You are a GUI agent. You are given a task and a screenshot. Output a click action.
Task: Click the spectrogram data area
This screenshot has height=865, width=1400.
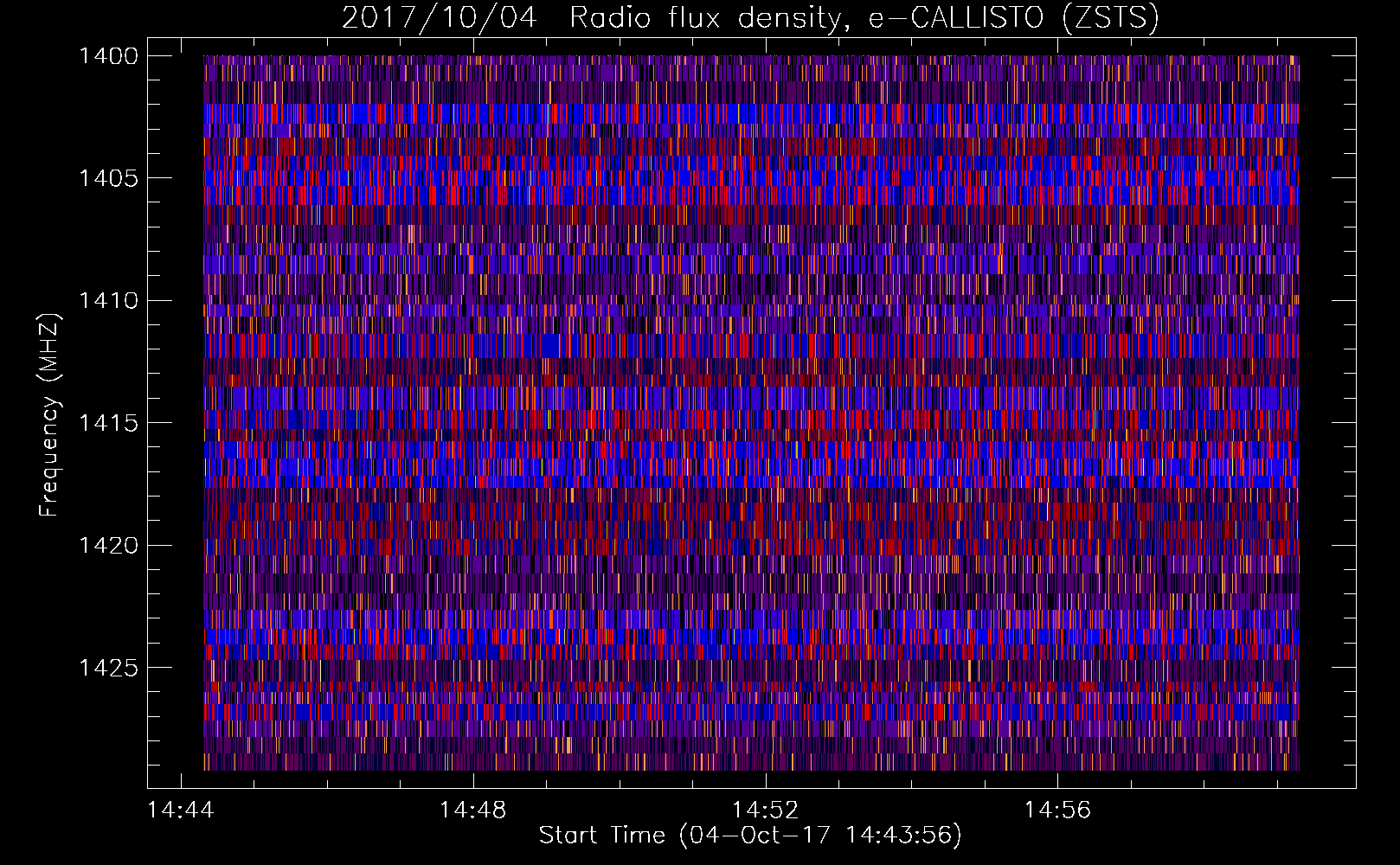pos(751,413)
